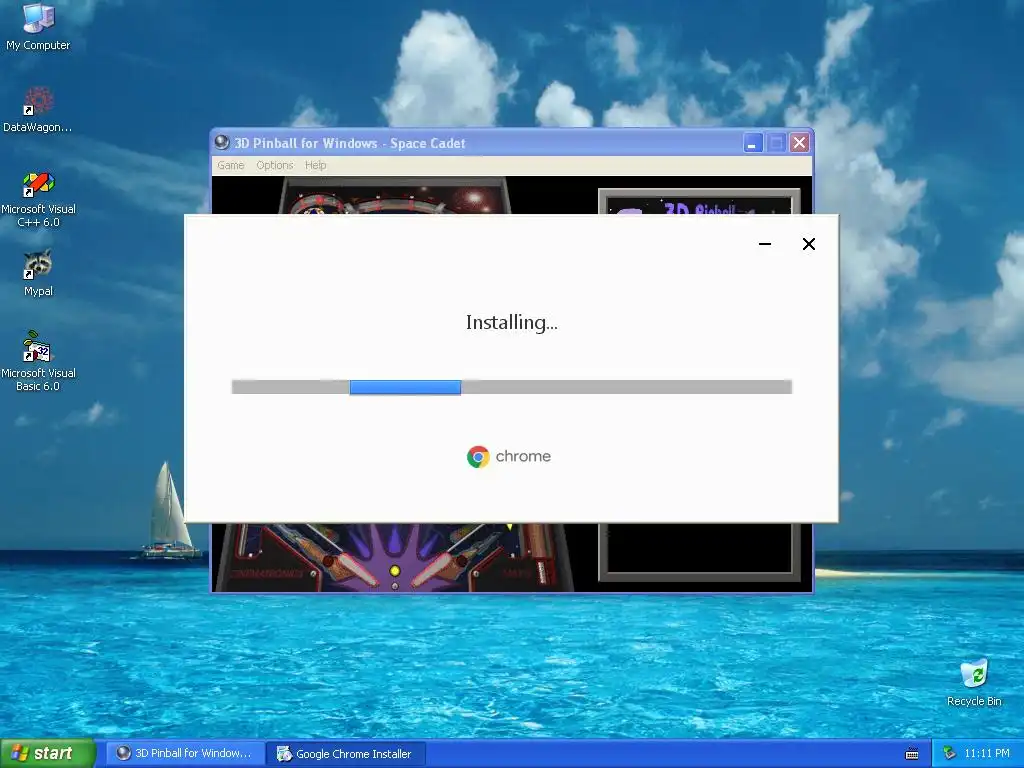Select Microsoft Visual C++ 6.0 shortcut

click(38, 200)
